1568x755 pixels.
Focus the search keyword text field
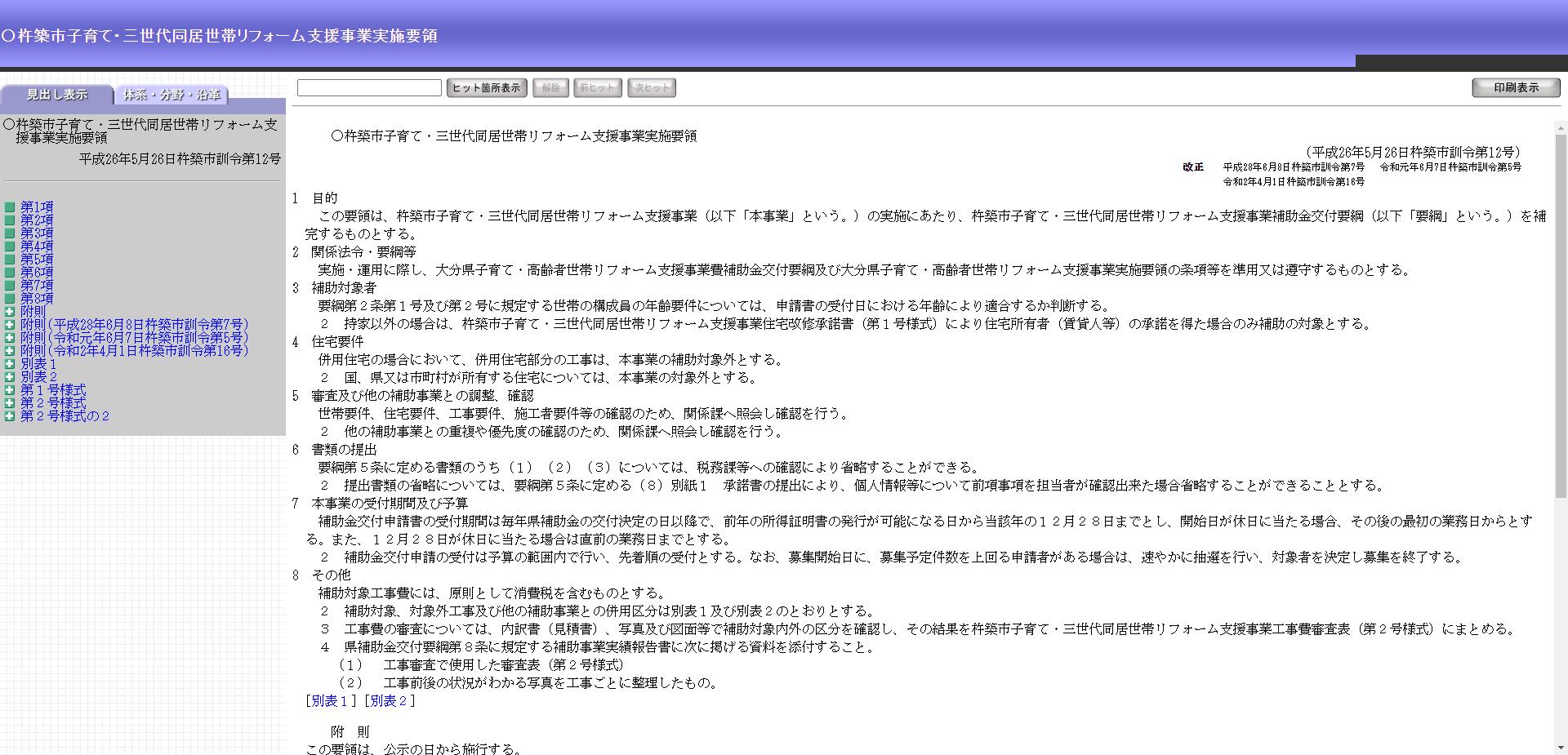click(369, 88)
